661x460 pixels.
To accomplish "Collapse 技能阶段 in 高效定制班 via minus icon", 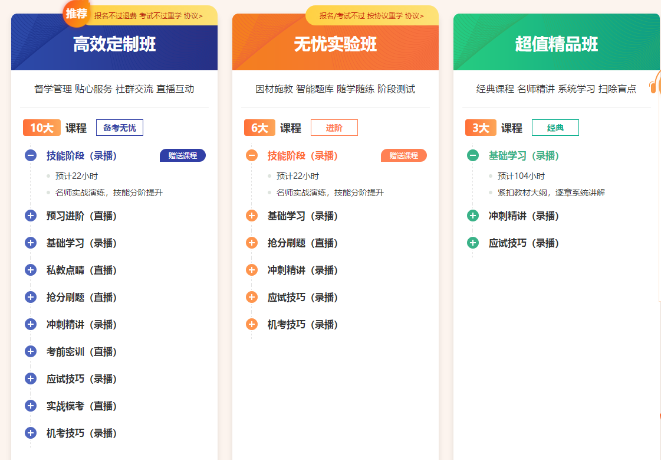I will click(30, 156).
